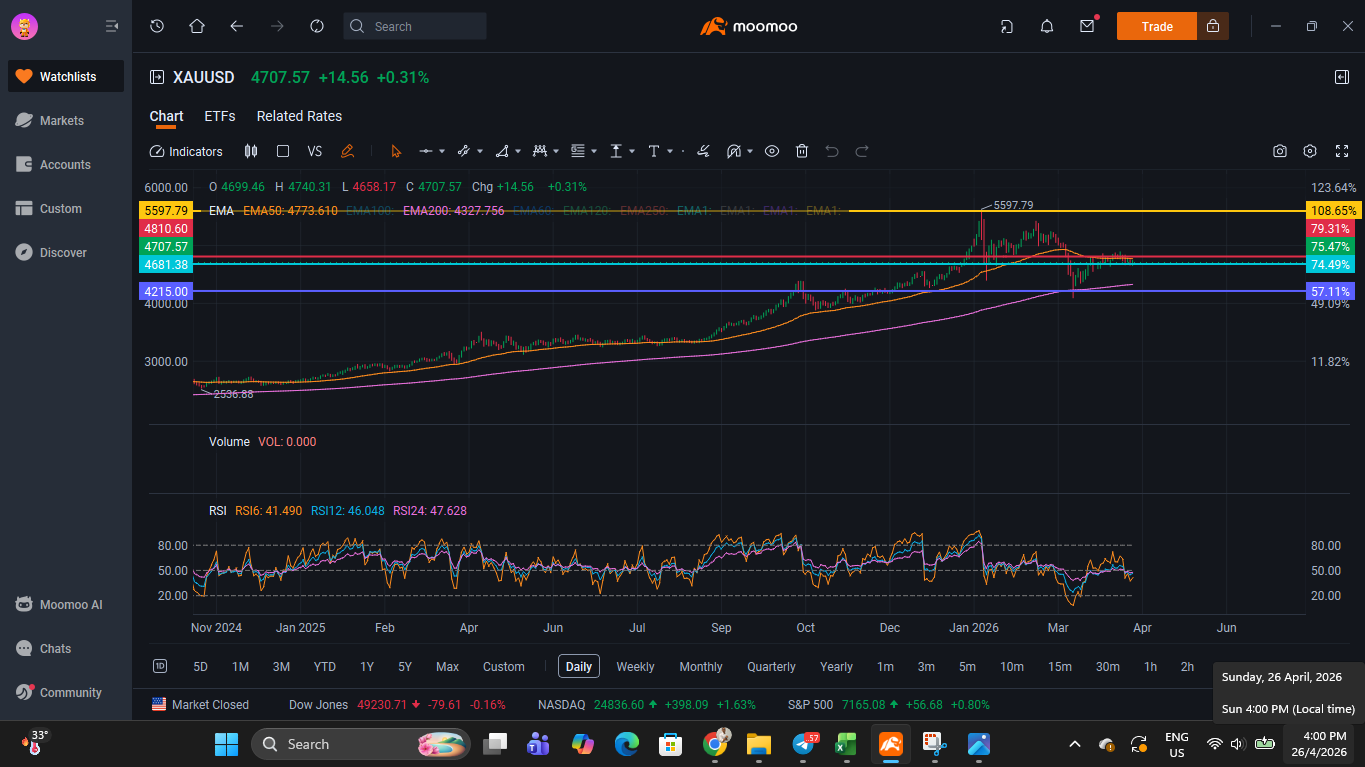Open the Indicators panel
This screenshot has width=1365, height=767.
(186, 151)
